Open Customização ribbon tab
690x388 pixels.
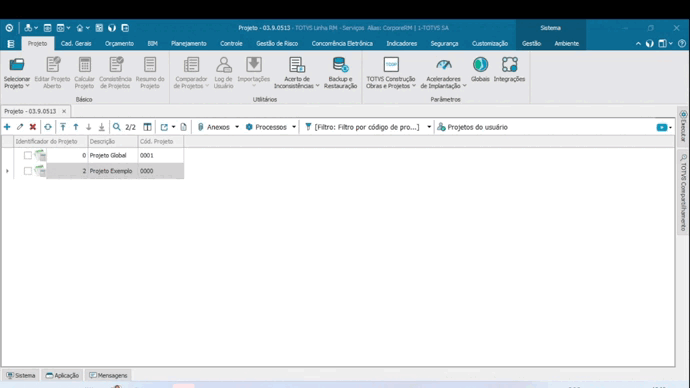click(490, 44)
